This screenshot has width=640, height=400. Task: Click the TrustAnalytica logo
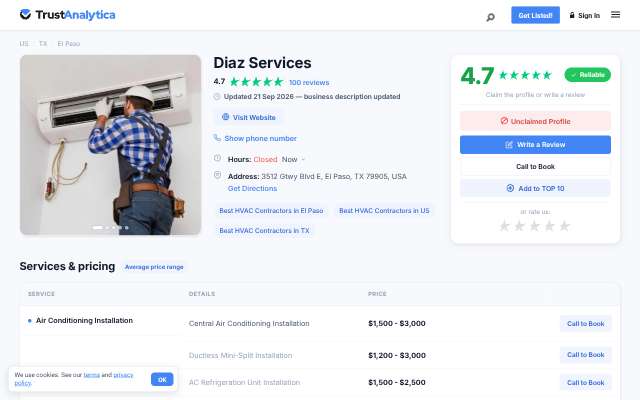[x=67, y=15]
